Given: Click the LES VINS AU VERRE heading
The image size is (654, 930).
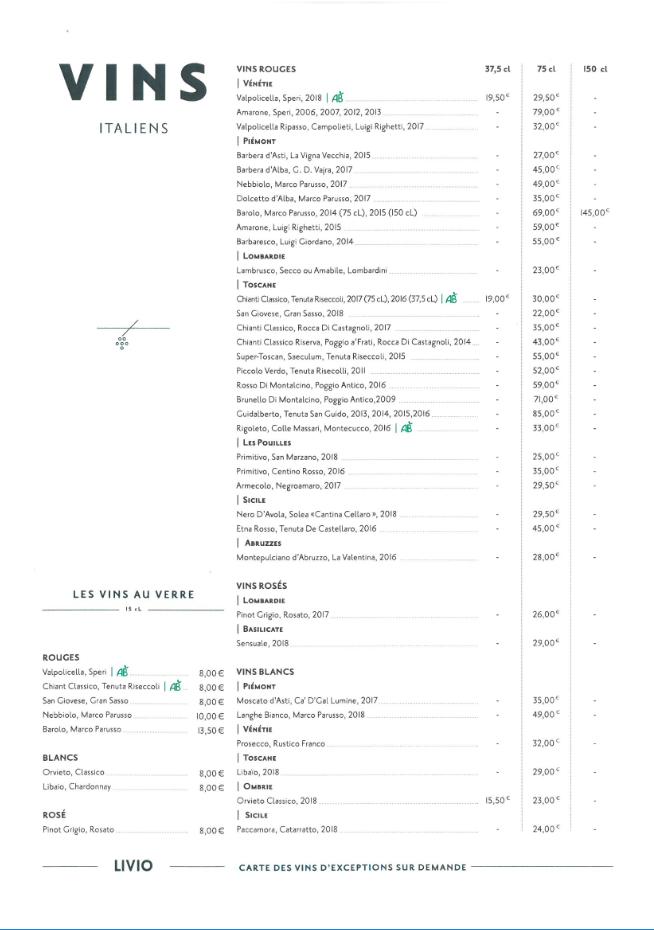Looking at the screenshot, I should pos(133,594).
